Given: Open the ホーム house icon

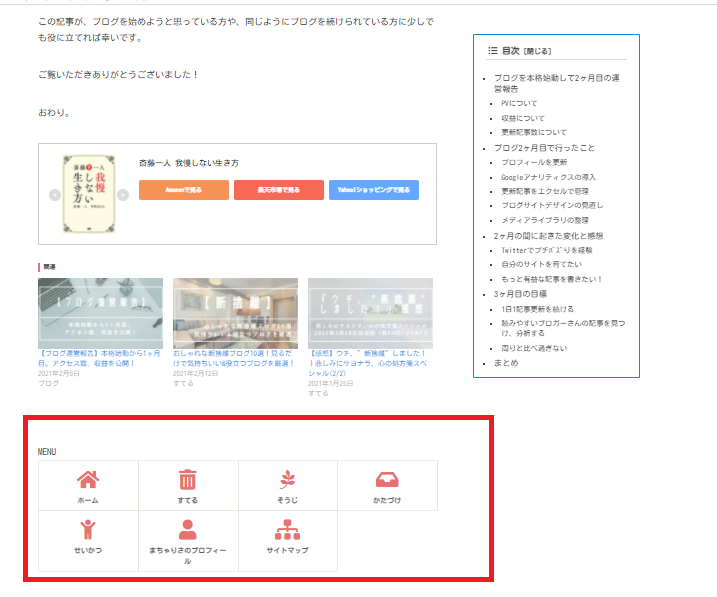Looking at the screenshot, I should 88,479.
